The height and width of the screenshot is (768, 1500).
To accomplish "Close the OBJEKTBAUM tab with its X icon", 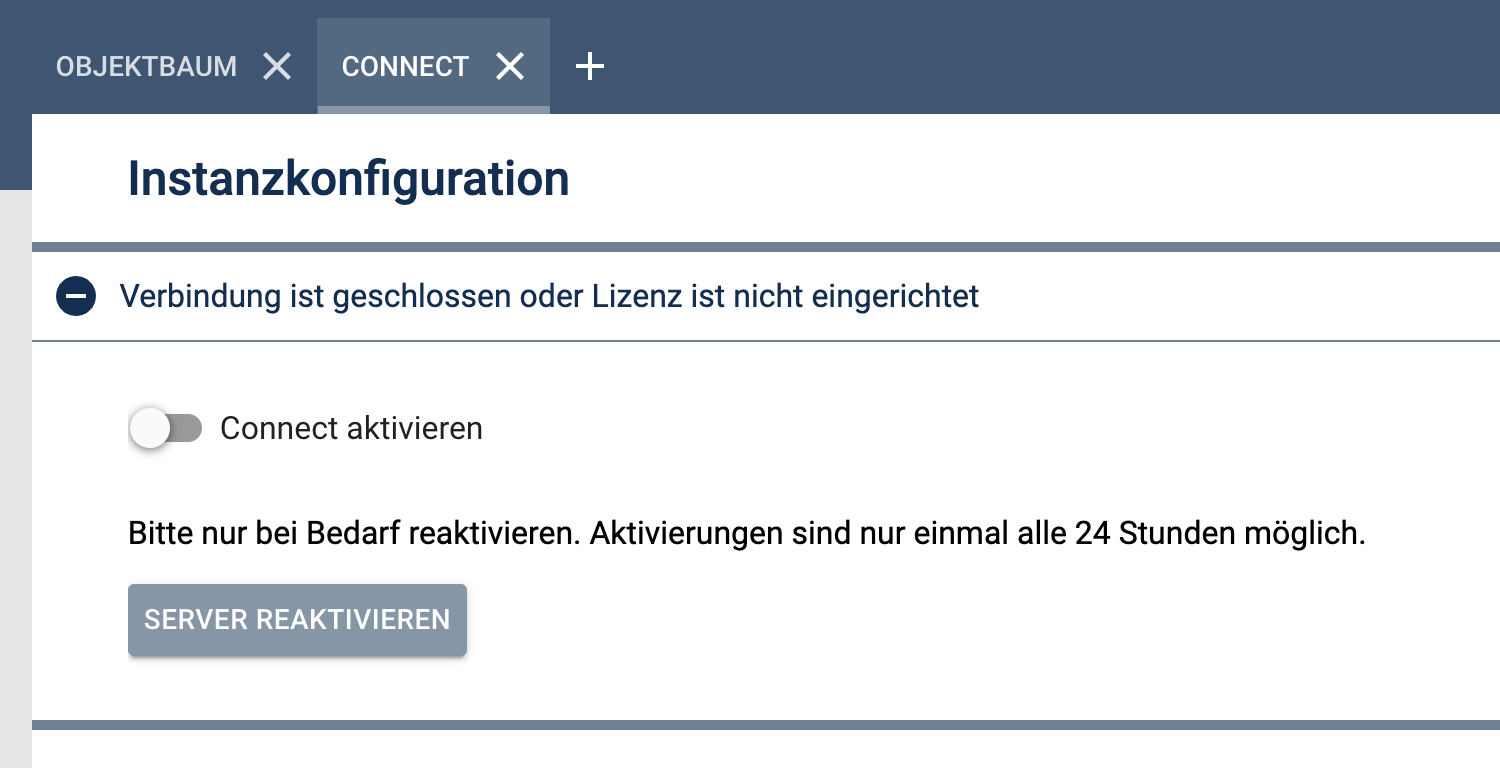I will (x=277, y=66).
